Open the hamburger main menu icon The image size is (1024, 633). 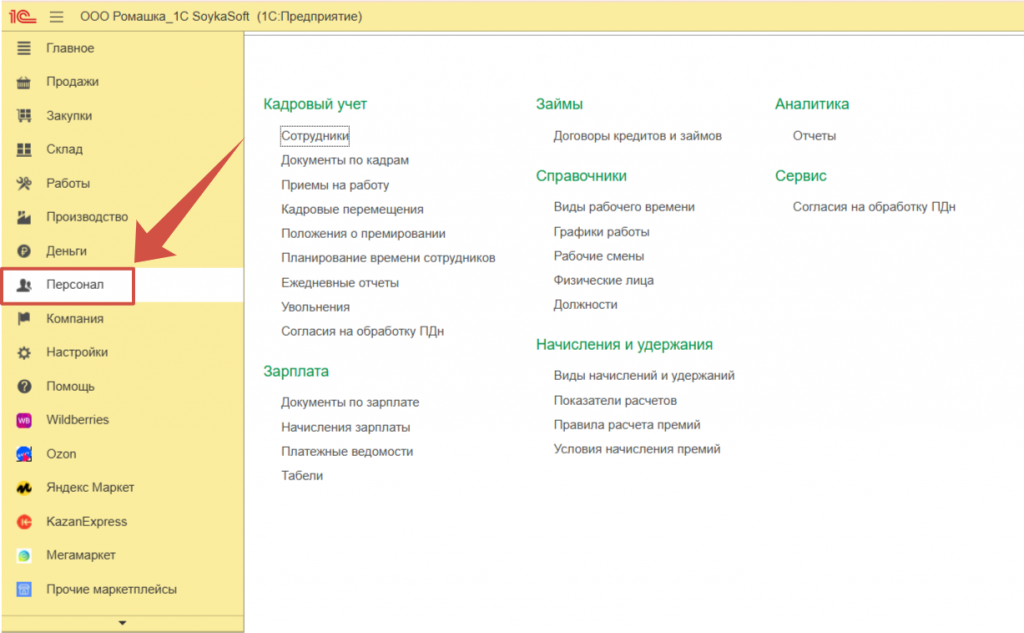[x=56, y=17]
